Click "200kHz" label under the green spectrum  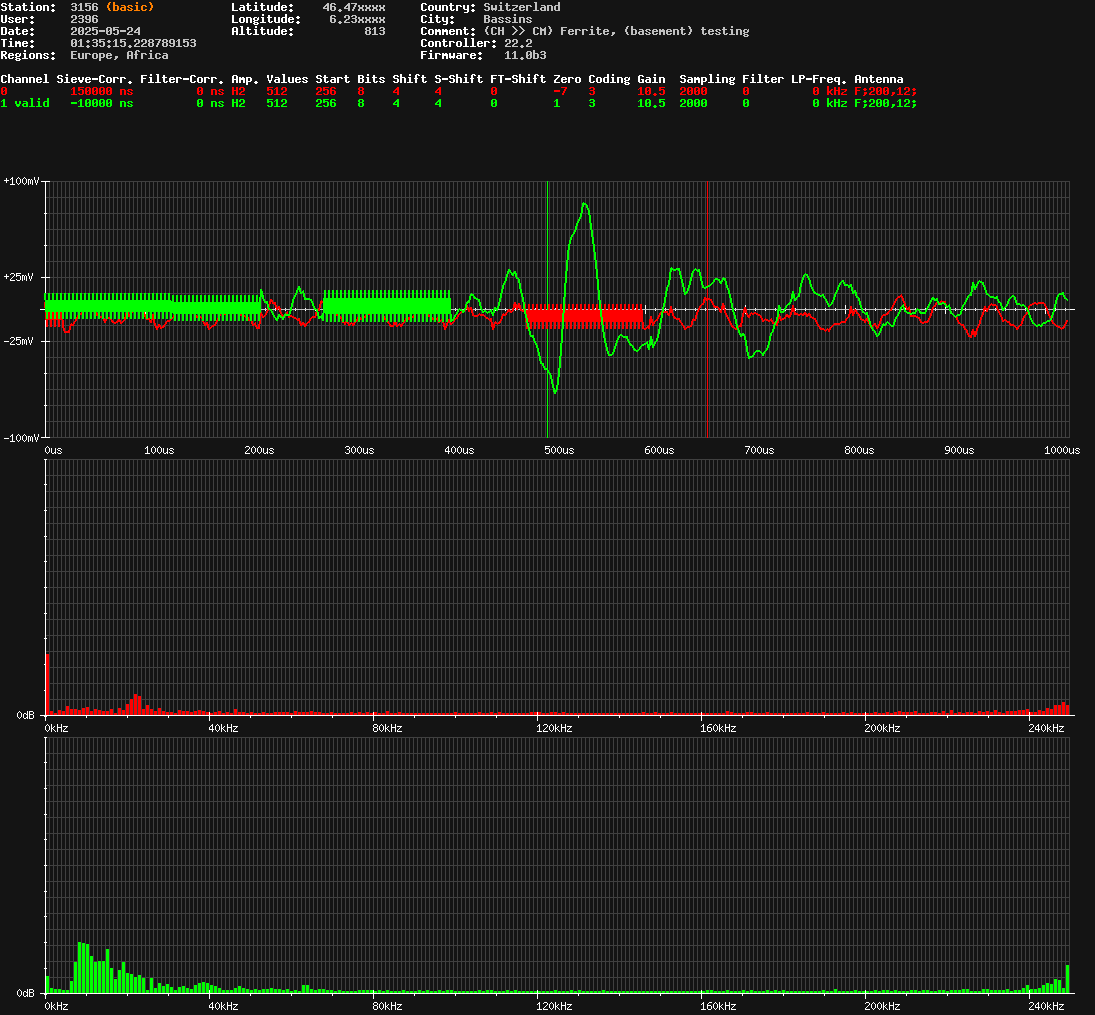click(883, 1007)
